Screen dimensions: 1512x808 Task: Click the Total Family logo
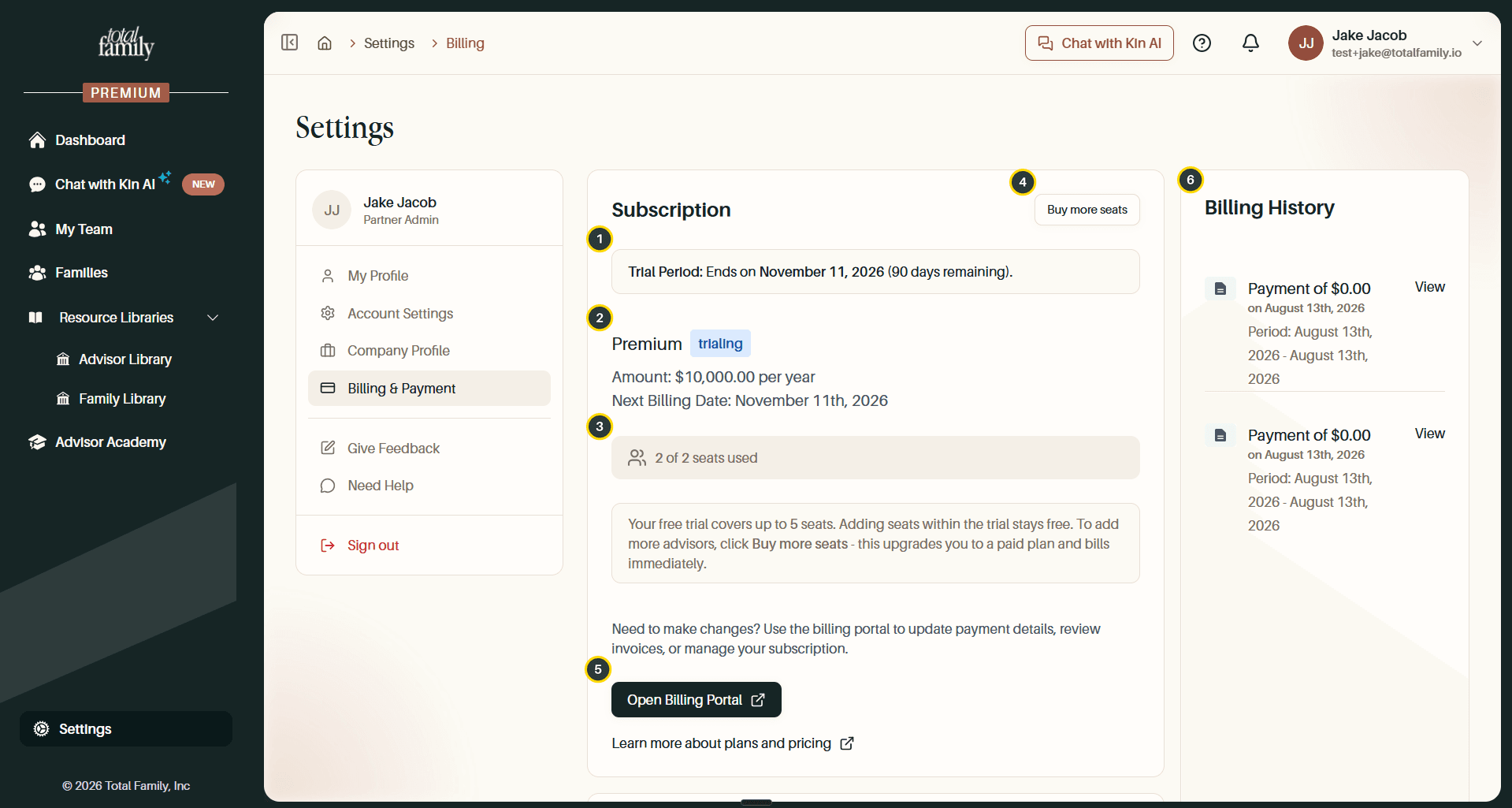point(126,43)
